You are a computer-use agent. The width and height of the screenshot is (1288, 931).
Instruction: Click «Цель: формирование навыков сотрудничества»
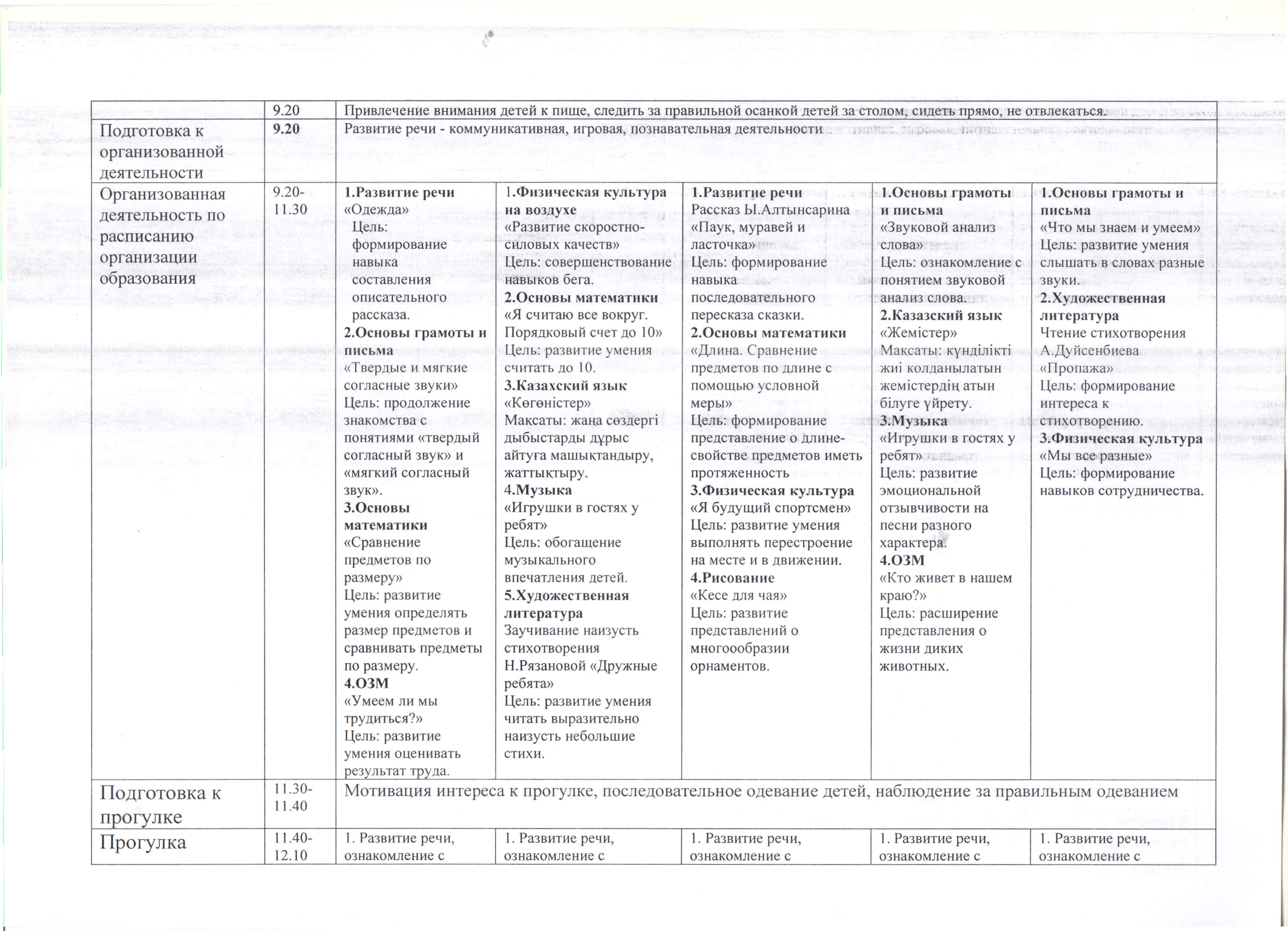click(1122, 482)
